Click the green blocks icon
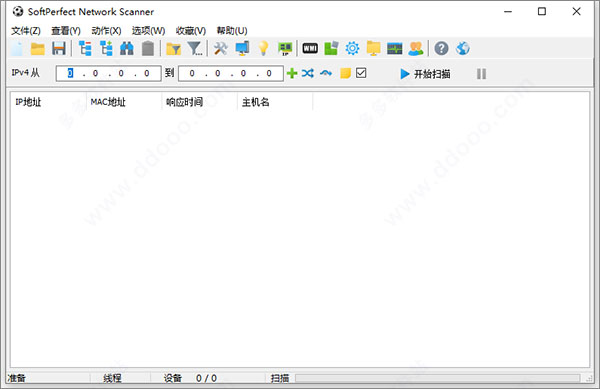The height and width of the screenshot is (389, 600). click(x=331, y=49)
